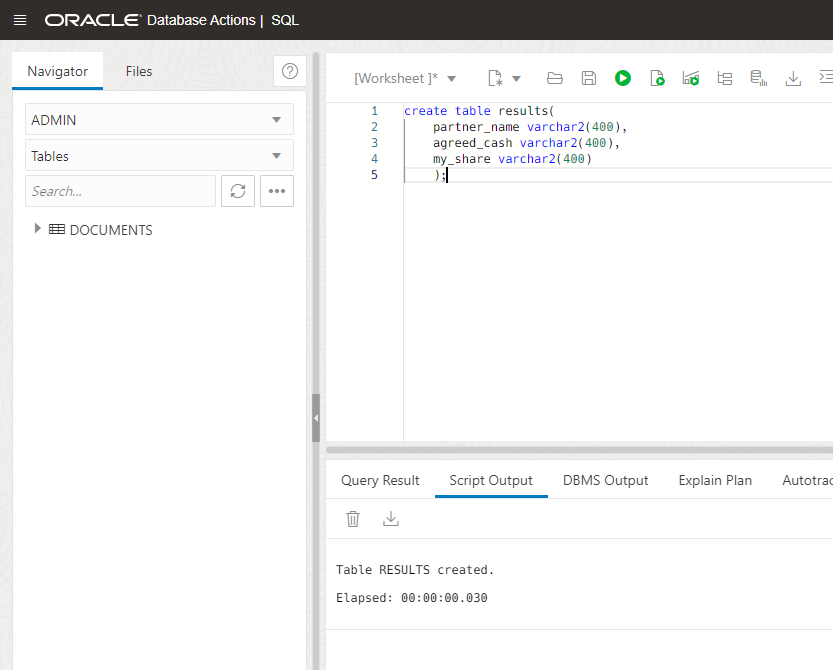Click the Download editor content icon
Viewport: 833px width, 670px height.
point(793,78)
